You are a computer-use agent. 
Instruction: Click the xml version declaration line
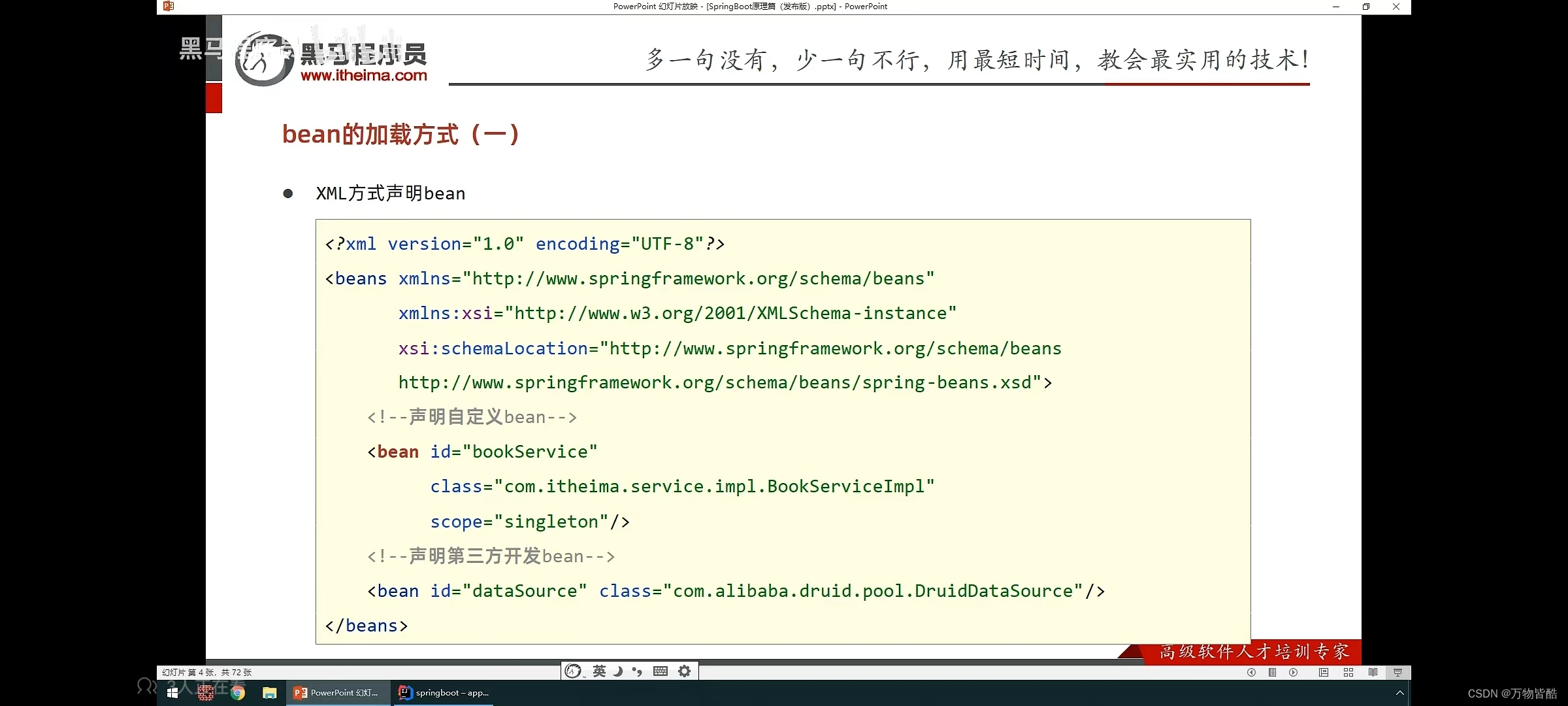click(x=525, y=244)
